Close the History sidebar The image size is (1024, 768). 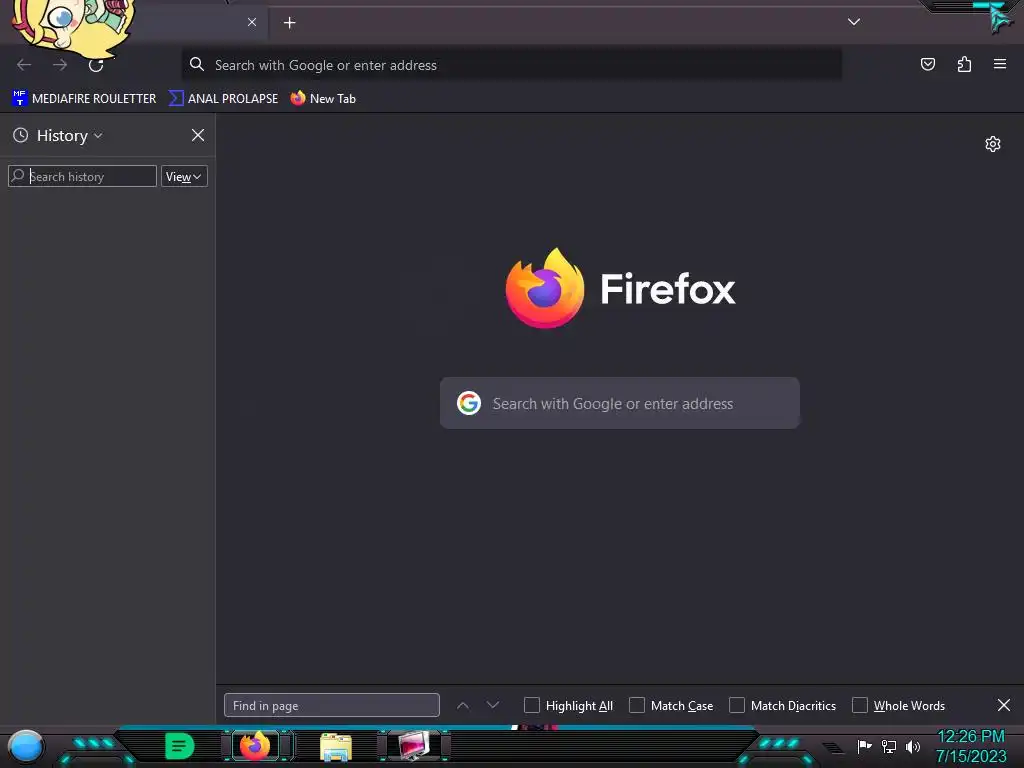pos(198,135)
